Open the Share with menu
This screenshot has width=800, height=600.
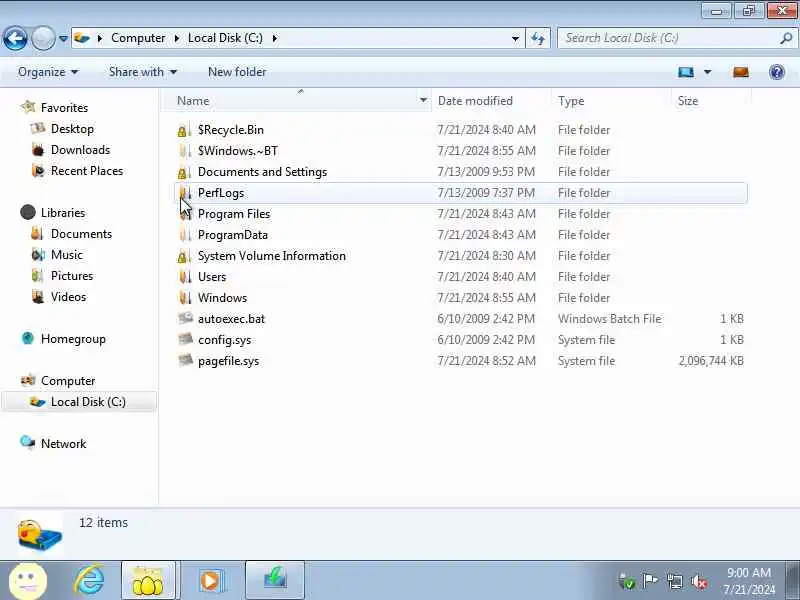142,72
